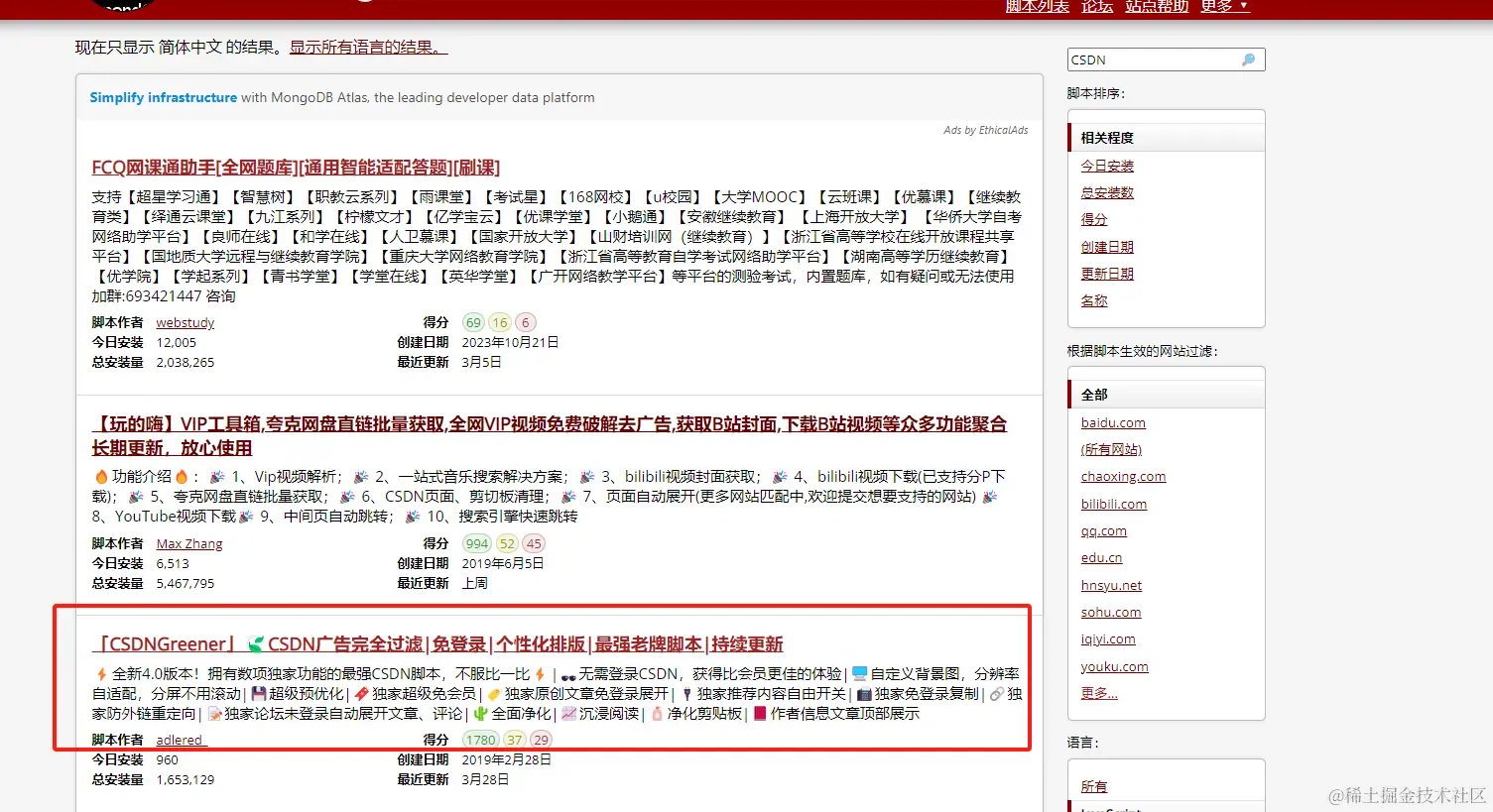
Task: Sort scripts by 更新日期
Action: [1107, 274]
